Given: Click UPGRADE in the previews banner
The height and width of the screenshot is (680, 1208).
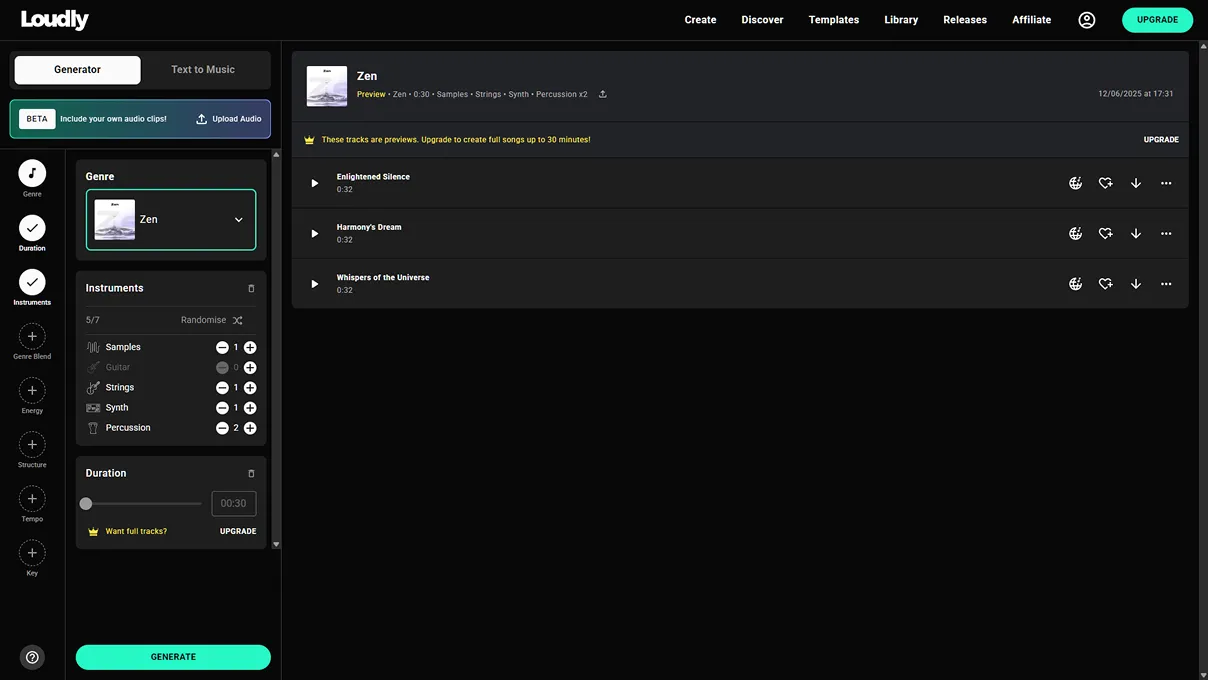Looking at the screenshot, I should [x=1161, y=140].
